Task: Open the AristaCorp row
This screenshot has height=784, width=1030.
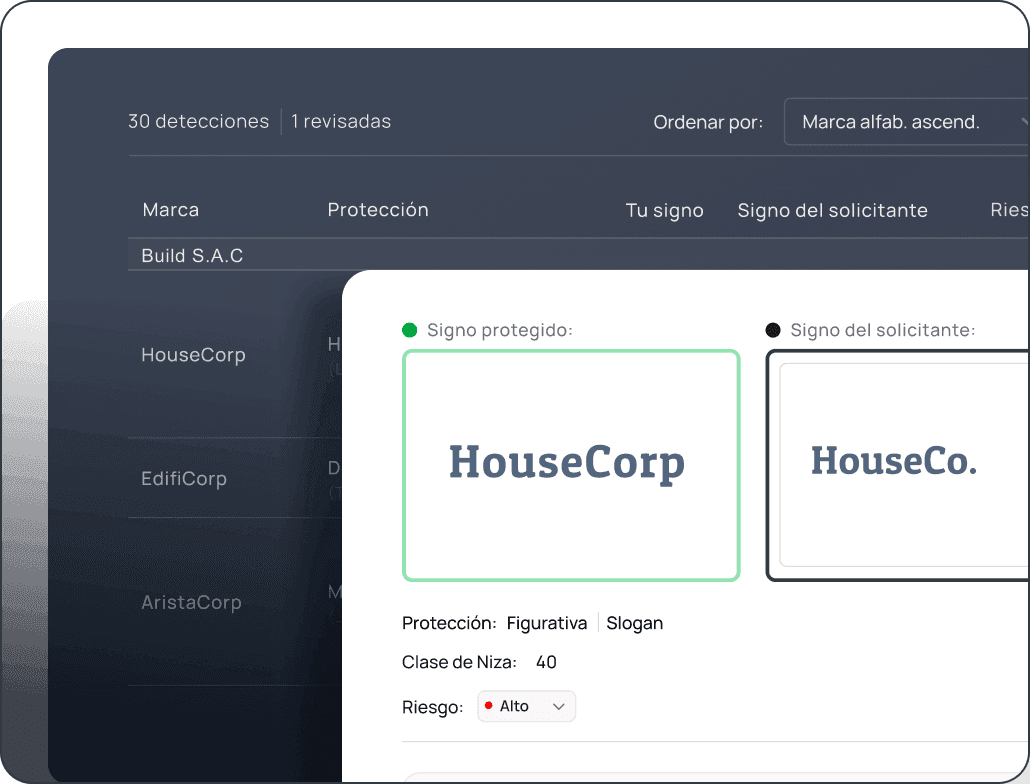Action: (x=191, y=602)
